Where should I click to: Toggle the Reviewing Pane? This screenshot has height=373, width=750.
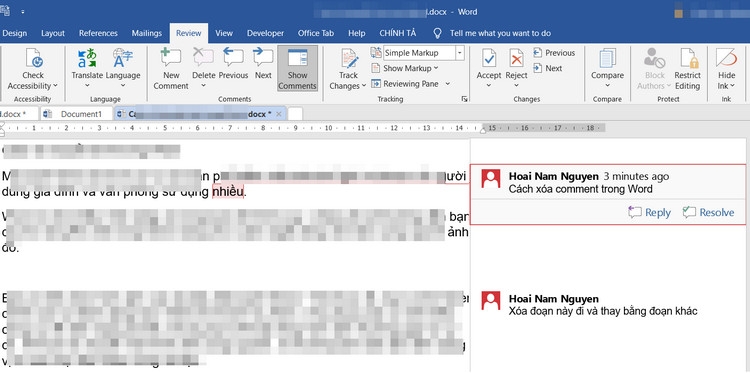411,84
